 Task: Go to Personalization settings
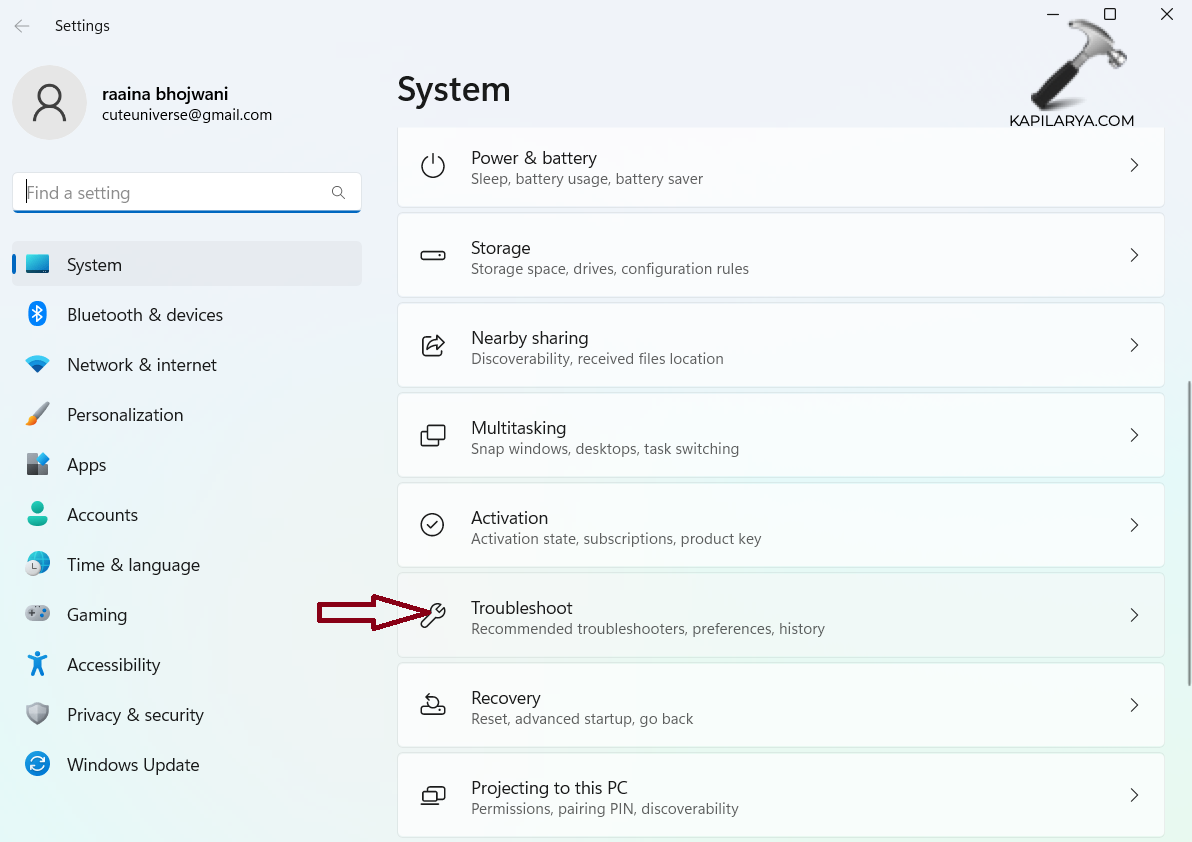tap(124, 415)
